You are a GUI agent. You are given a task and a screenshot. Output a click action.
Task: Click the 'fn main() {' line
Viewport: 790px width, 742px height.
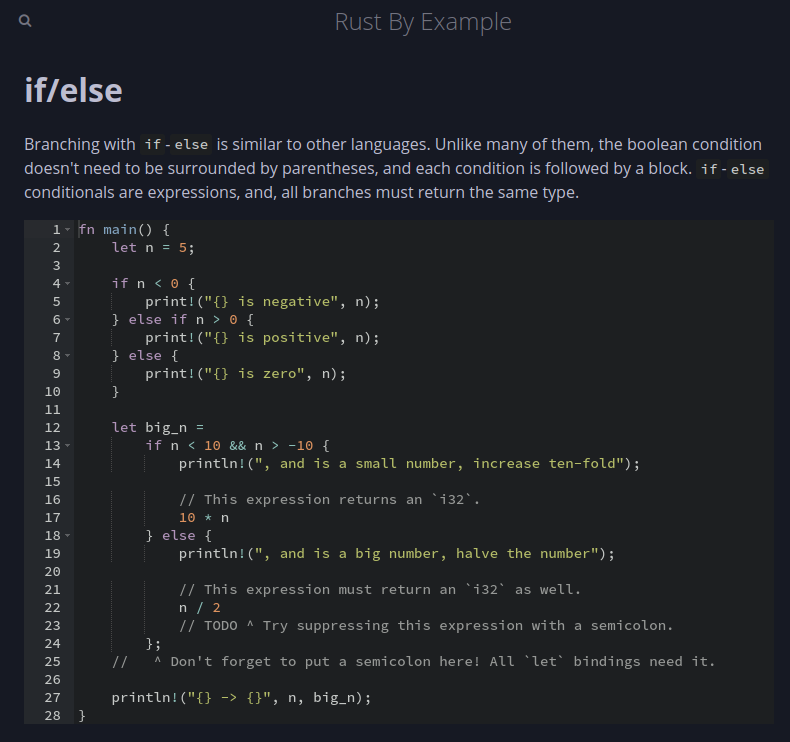[124, 230]
